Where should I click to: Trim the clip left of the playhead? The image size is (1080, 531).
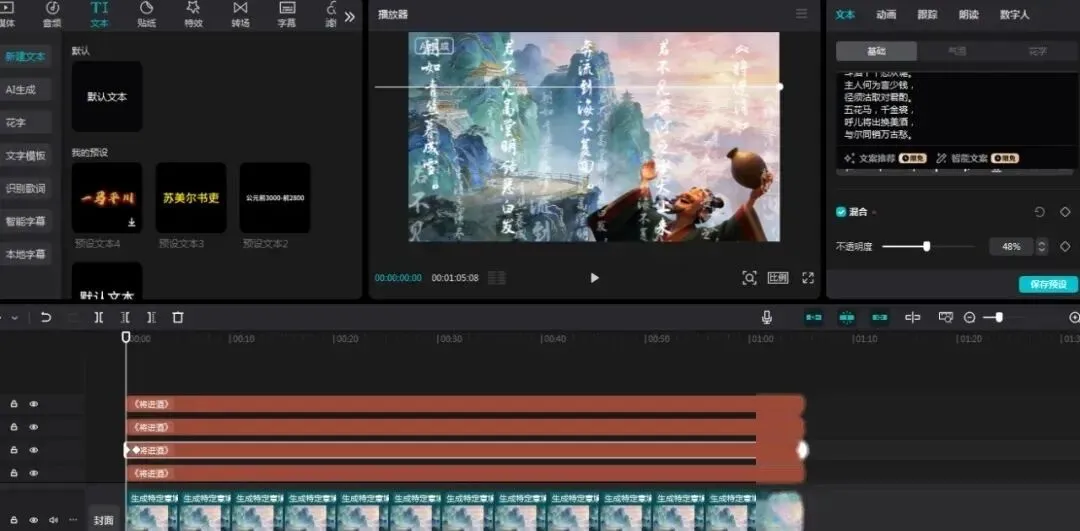[125, 317]
